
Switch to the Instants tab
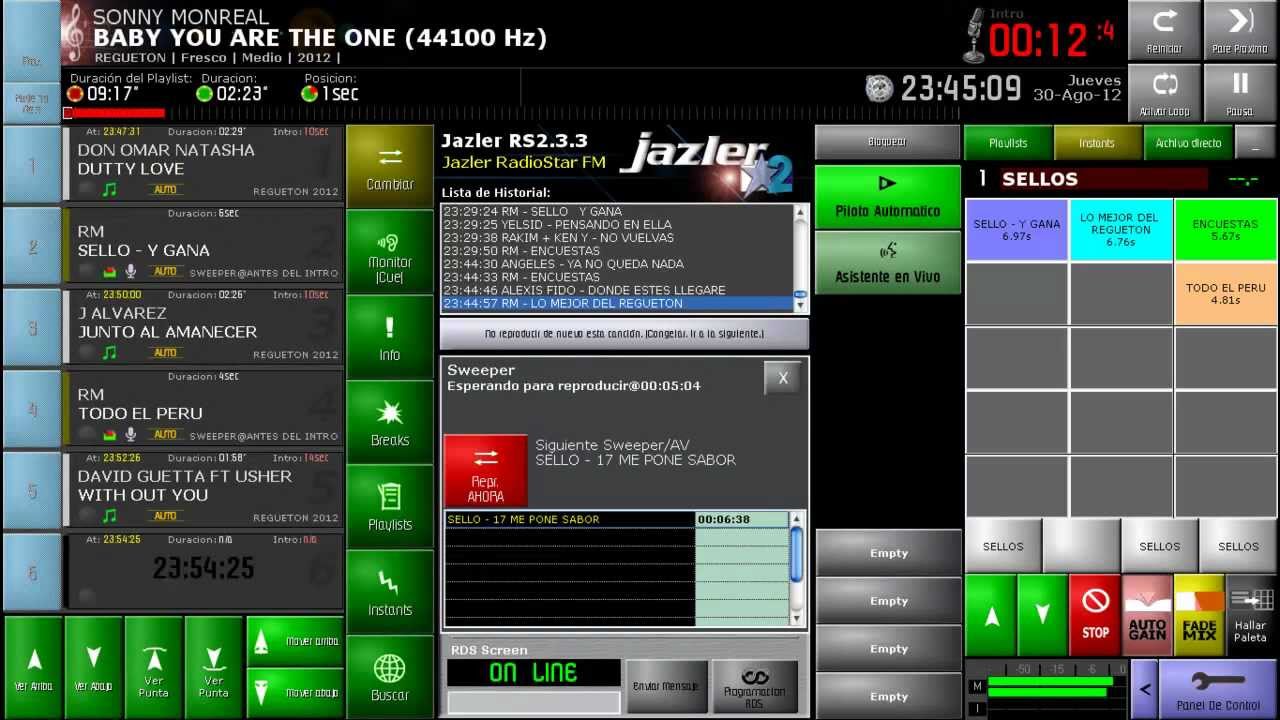[1097, 143]
